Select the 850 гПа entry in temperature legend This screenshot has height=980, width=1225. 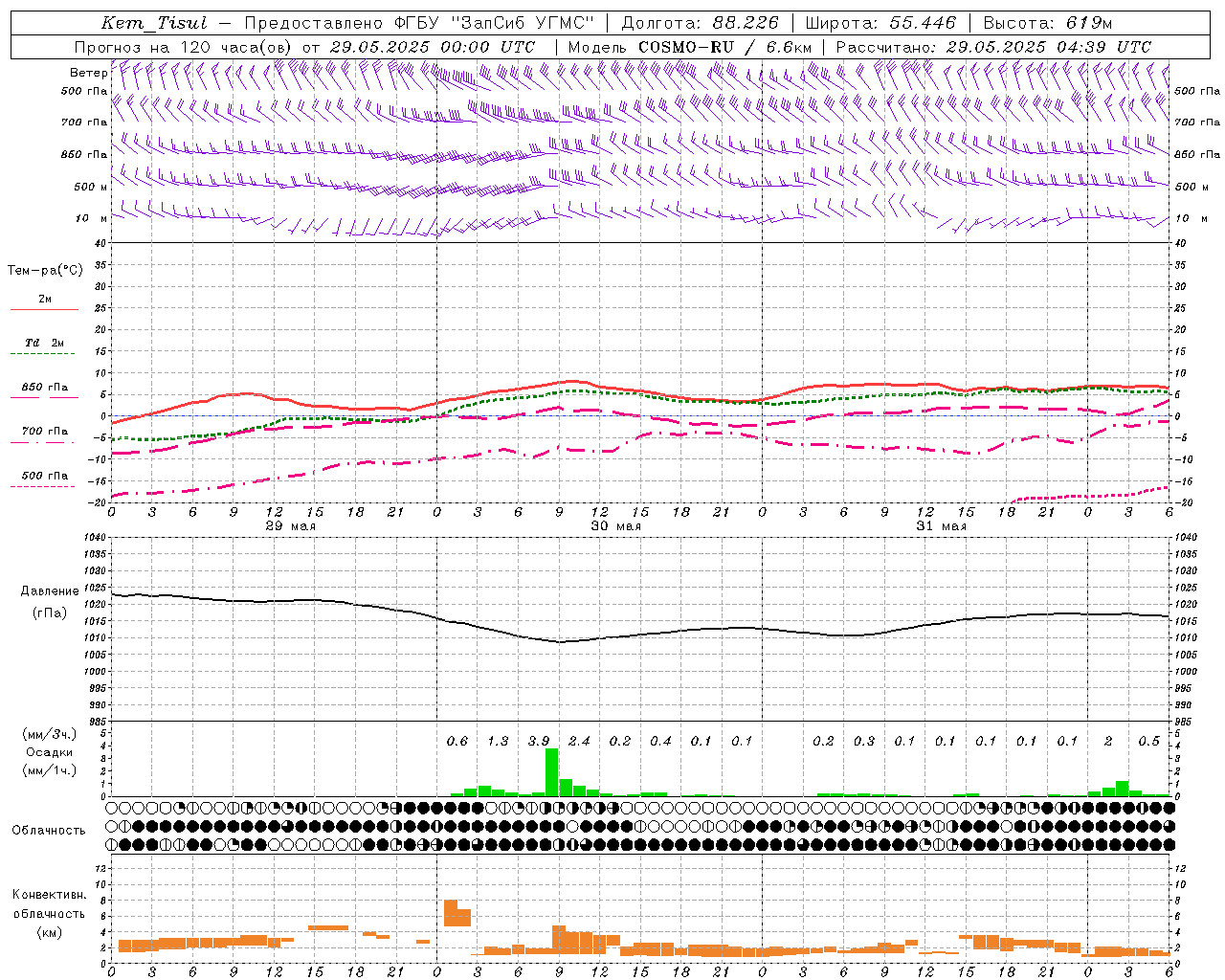click(x=45, y=388)
